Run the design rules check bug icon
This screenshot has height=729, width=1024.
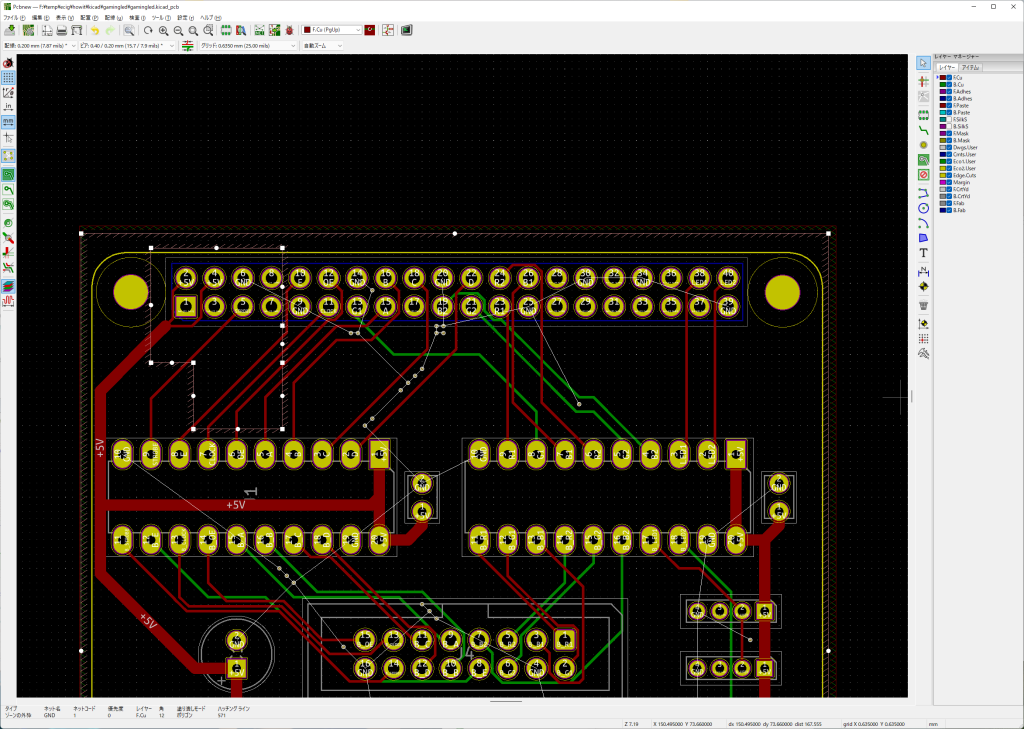tap(290, 31)
